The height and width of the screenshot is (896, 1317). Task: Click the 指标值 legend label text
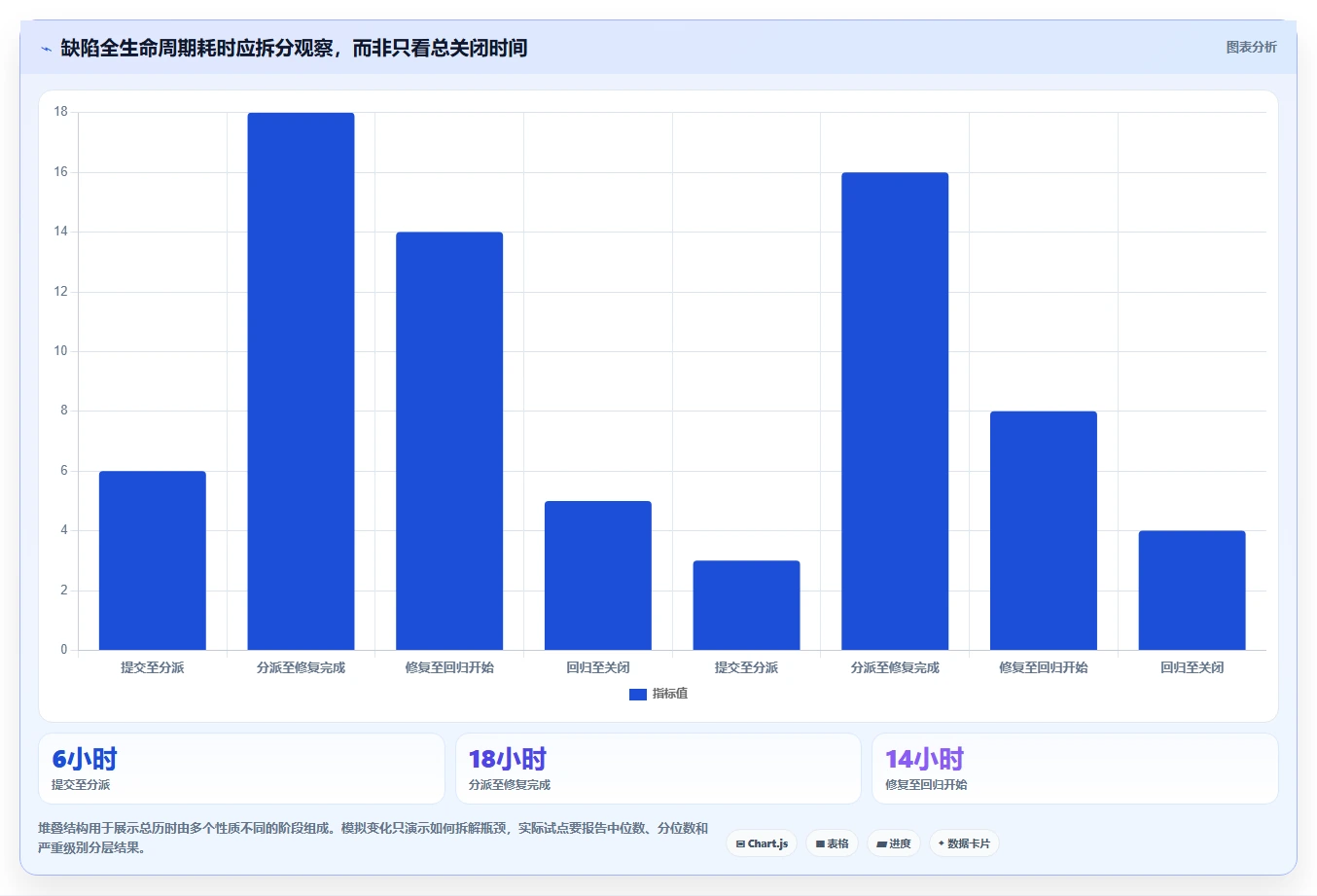[670, 694]
